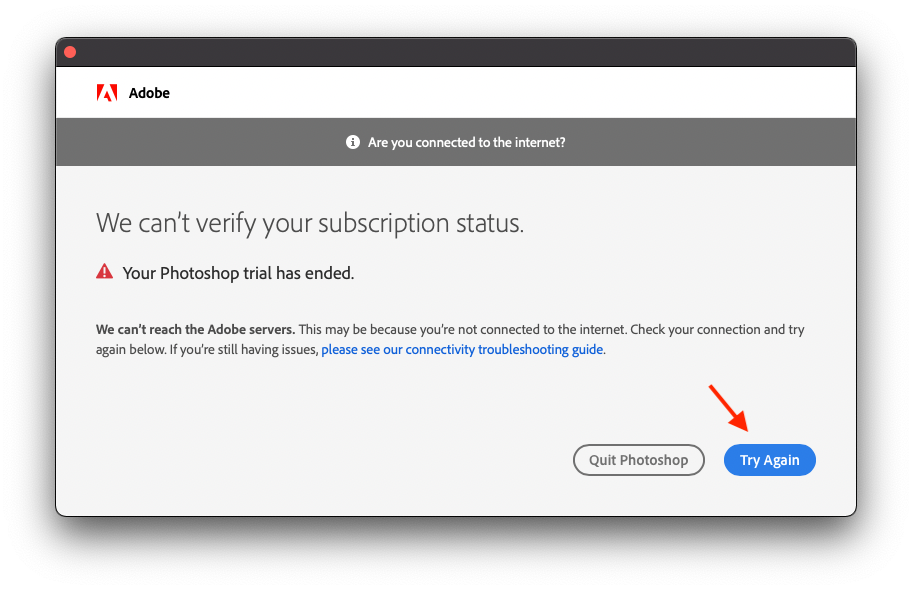Click the info icon in gray banner

pyautogui.click(x=353, y=142)
